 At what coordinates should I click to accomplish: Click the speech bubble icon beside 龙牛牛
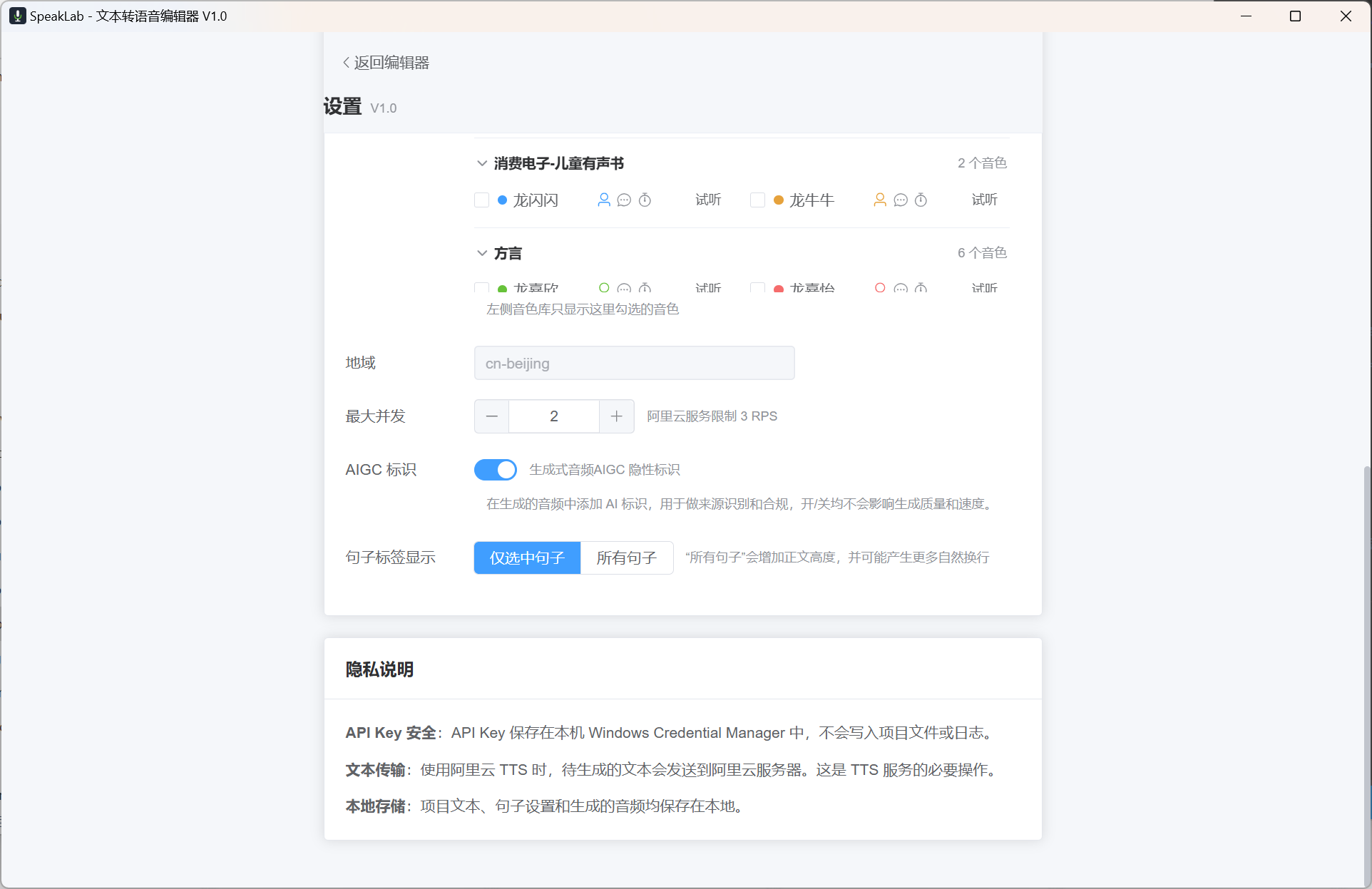tap(901, 200)
